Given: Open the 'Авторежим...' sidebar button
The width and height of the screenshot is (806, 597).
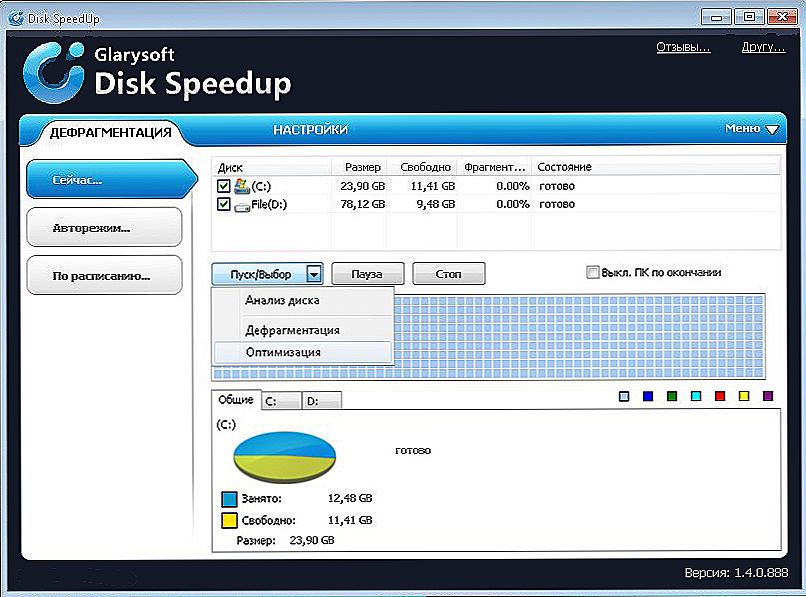Looking at the screenshot, I should point(104,227).
